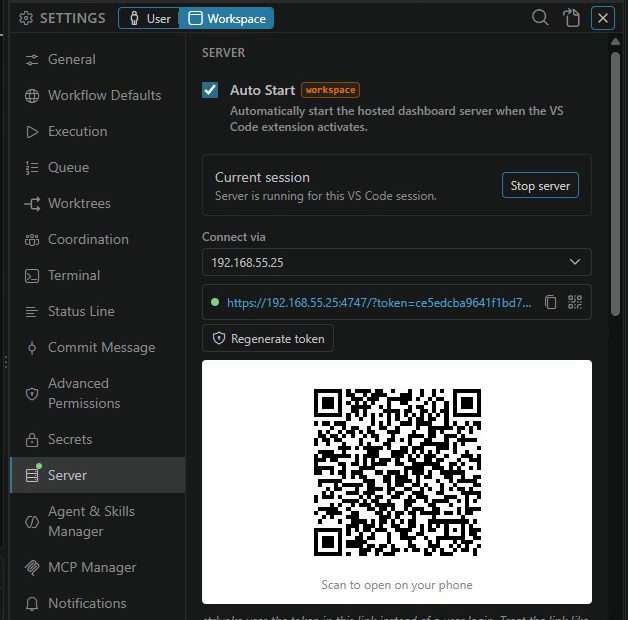628x620 pixels.
Task: Click the MCP Manager icon
Action: 32,568
